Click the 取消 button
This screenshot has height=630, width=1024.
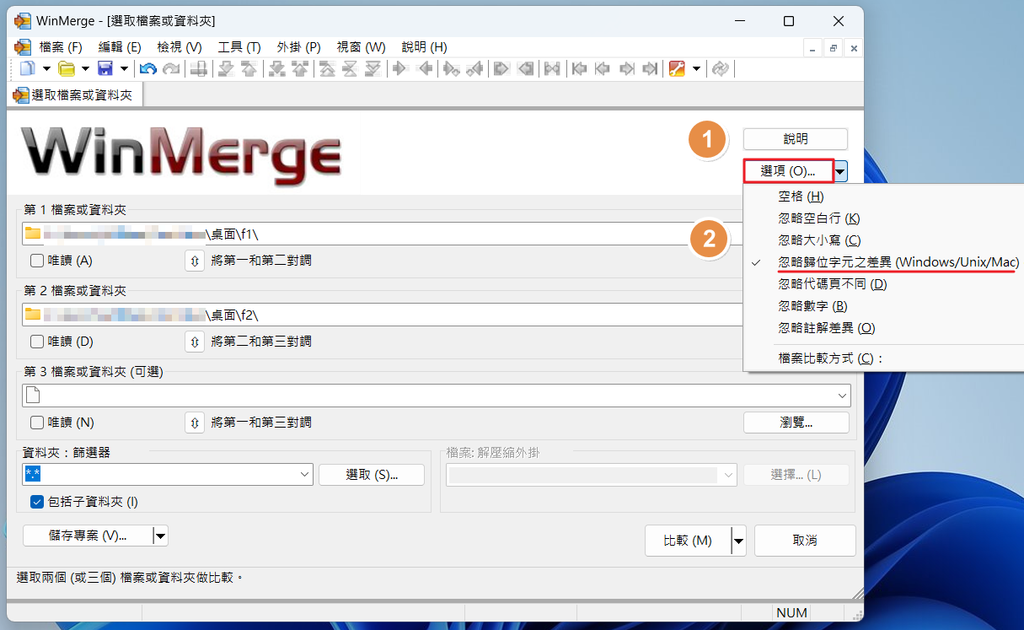click(805, 541)
